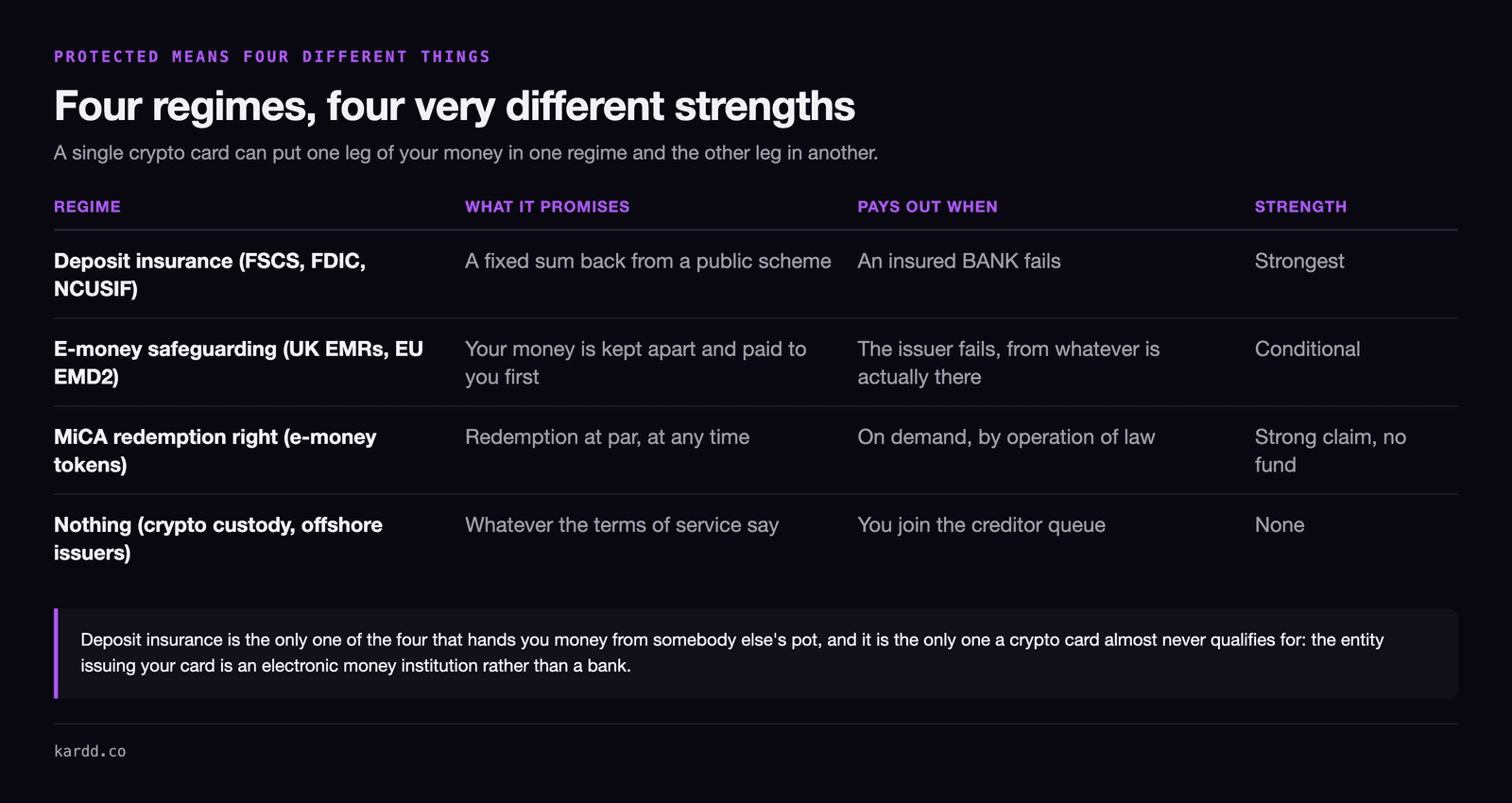
Task: Click the 'Strongest' strength cell
Action: click(x=1299, y=261)
